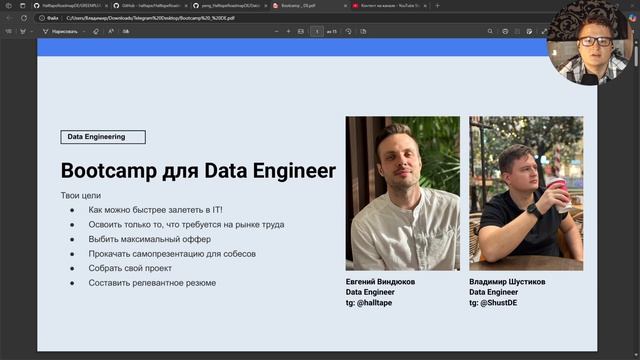The image size is (640, 360).
Task: Rotate the PDF page
Action: [x=348, y=31]
